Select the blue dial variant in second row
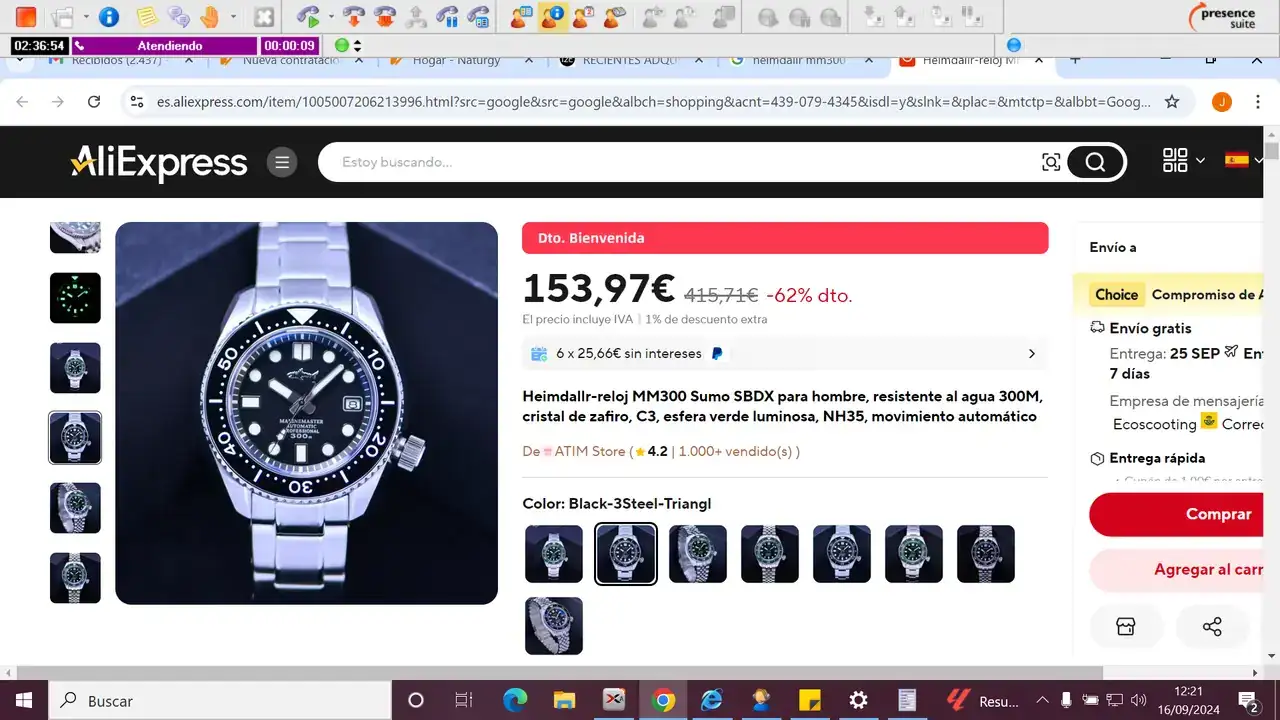The image size is (1280, 720). [553, 626]
